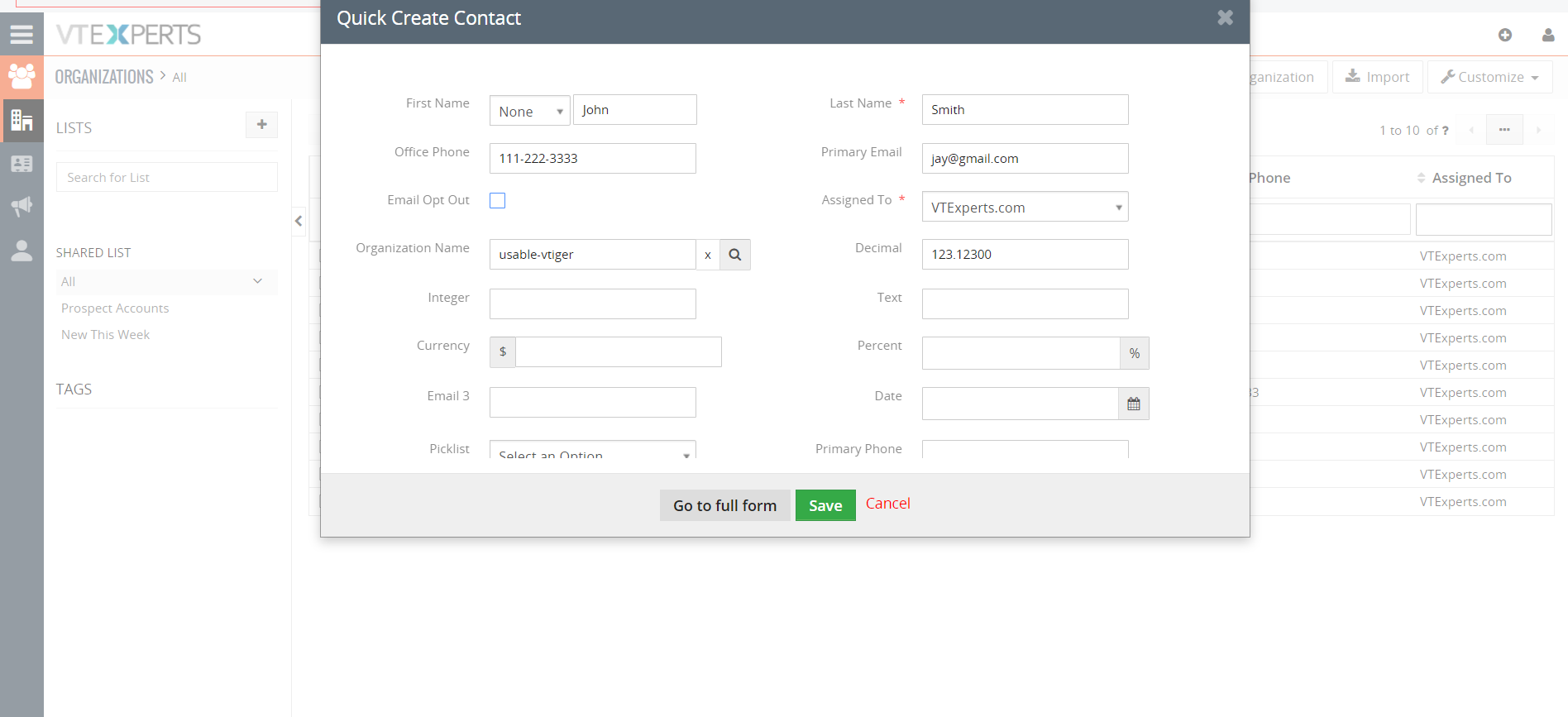
Task: Click the Percent input field
Action: (x=1021, y=353)
